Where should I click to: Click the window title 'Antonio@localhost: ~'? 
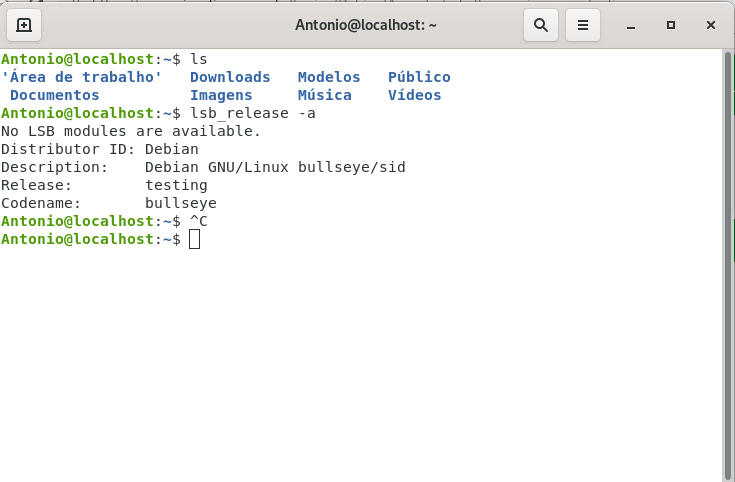click(x=366, y=25)
